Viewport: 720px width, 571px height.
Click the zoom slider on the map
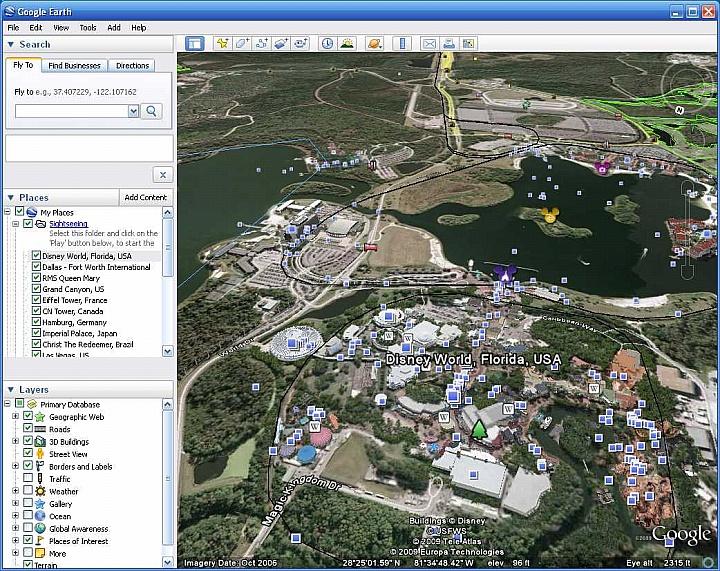(687, 230)
